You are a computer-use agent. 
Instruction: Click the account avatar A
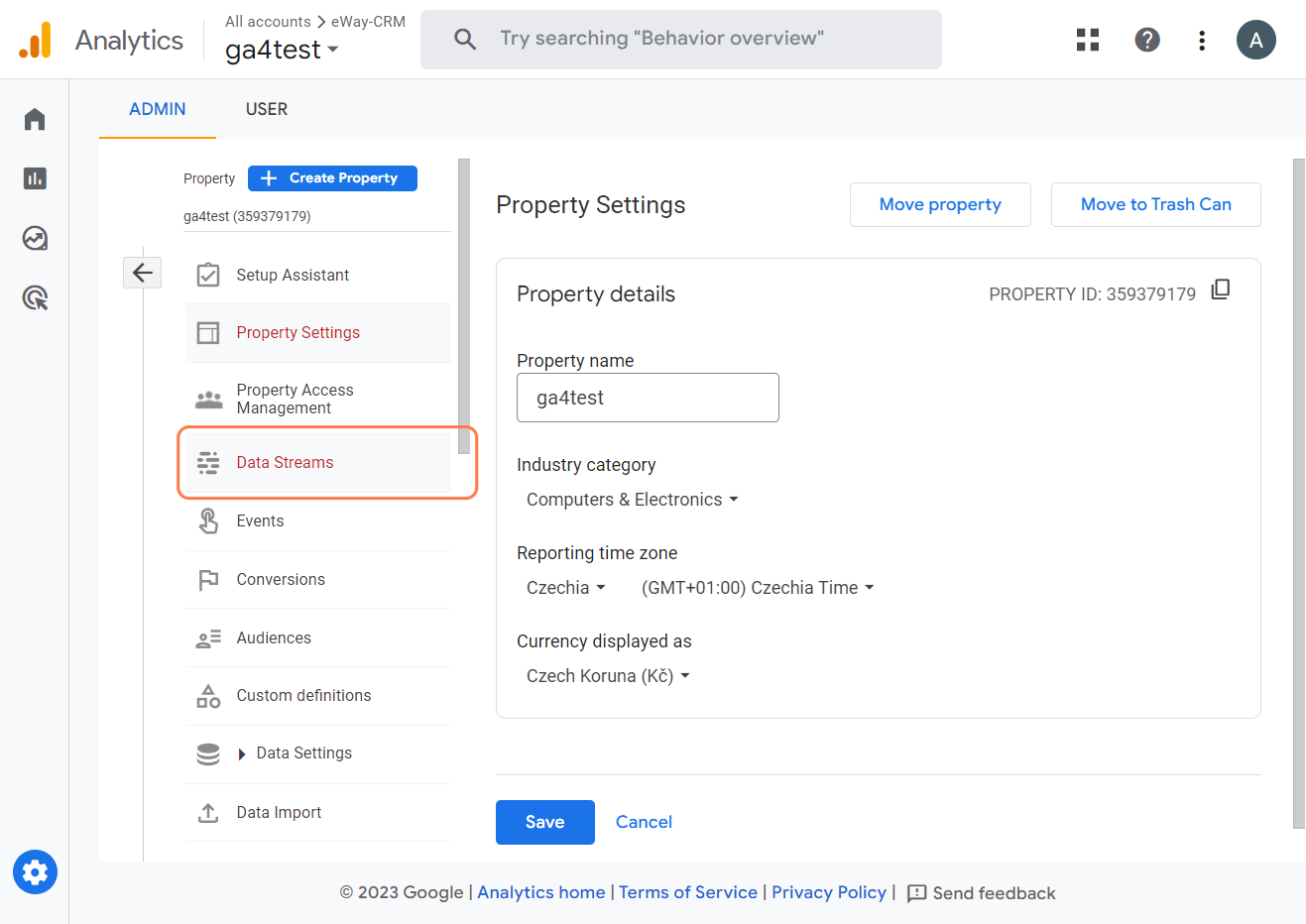pyautogui.click(x=1256, y=40)
